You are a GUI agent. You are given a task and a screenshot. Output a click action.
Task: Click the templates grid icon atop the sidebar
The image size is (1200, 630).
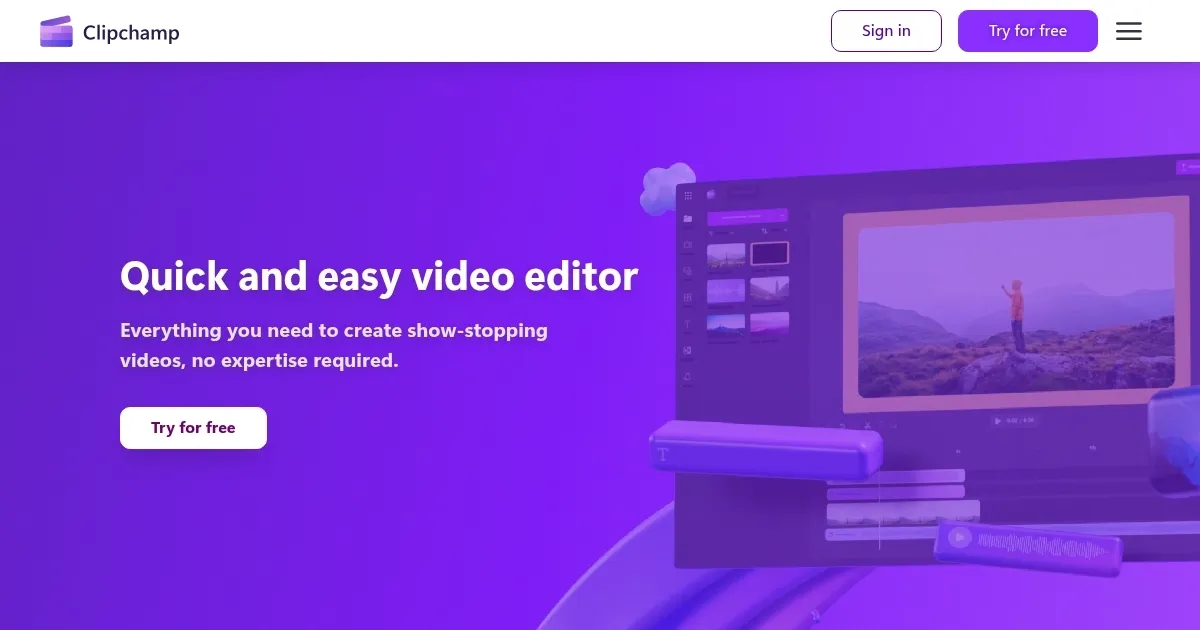click(687, 196)
